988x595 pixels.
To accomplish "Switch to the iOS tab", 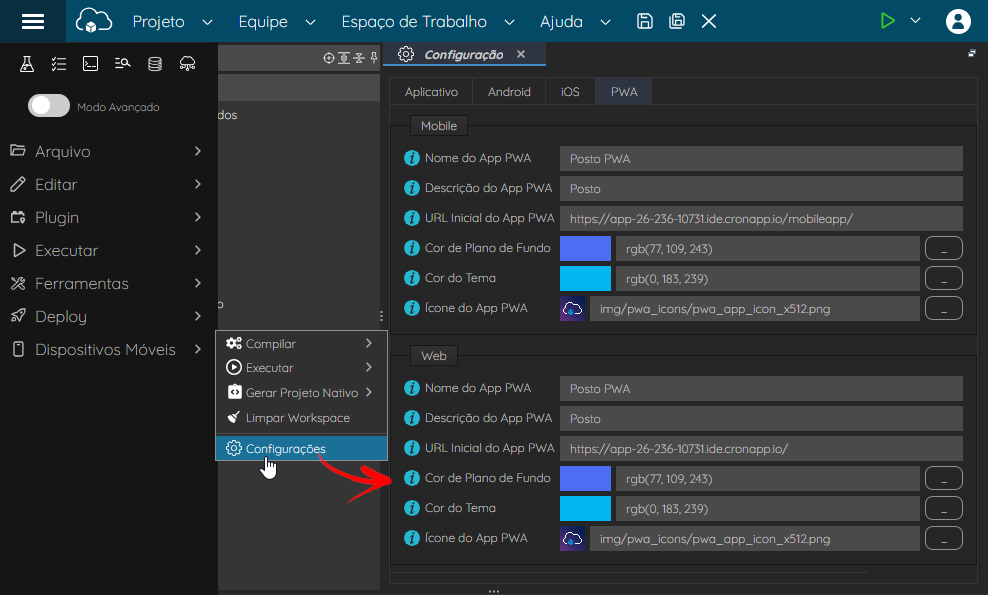I will click(570, 92).
